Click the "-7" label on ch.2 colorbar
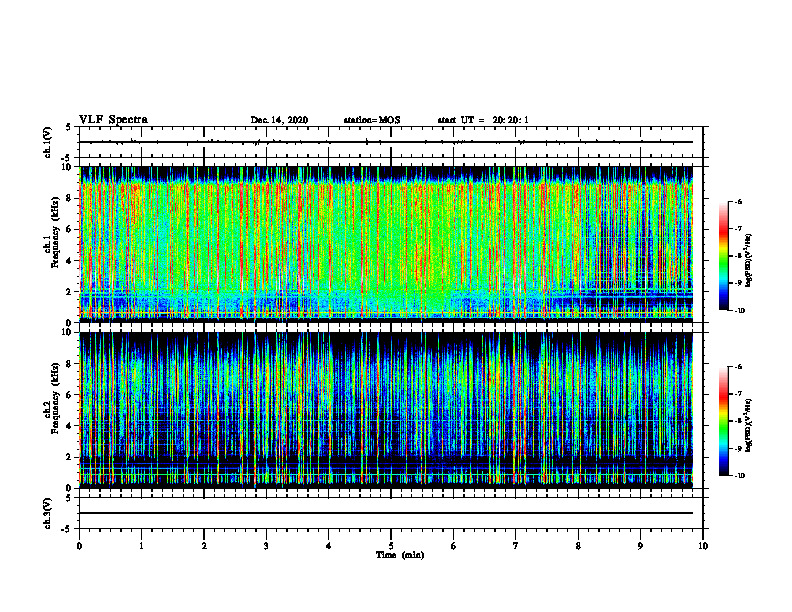The height and width of the screenshot is (612, 792). (x=738, y=394)
